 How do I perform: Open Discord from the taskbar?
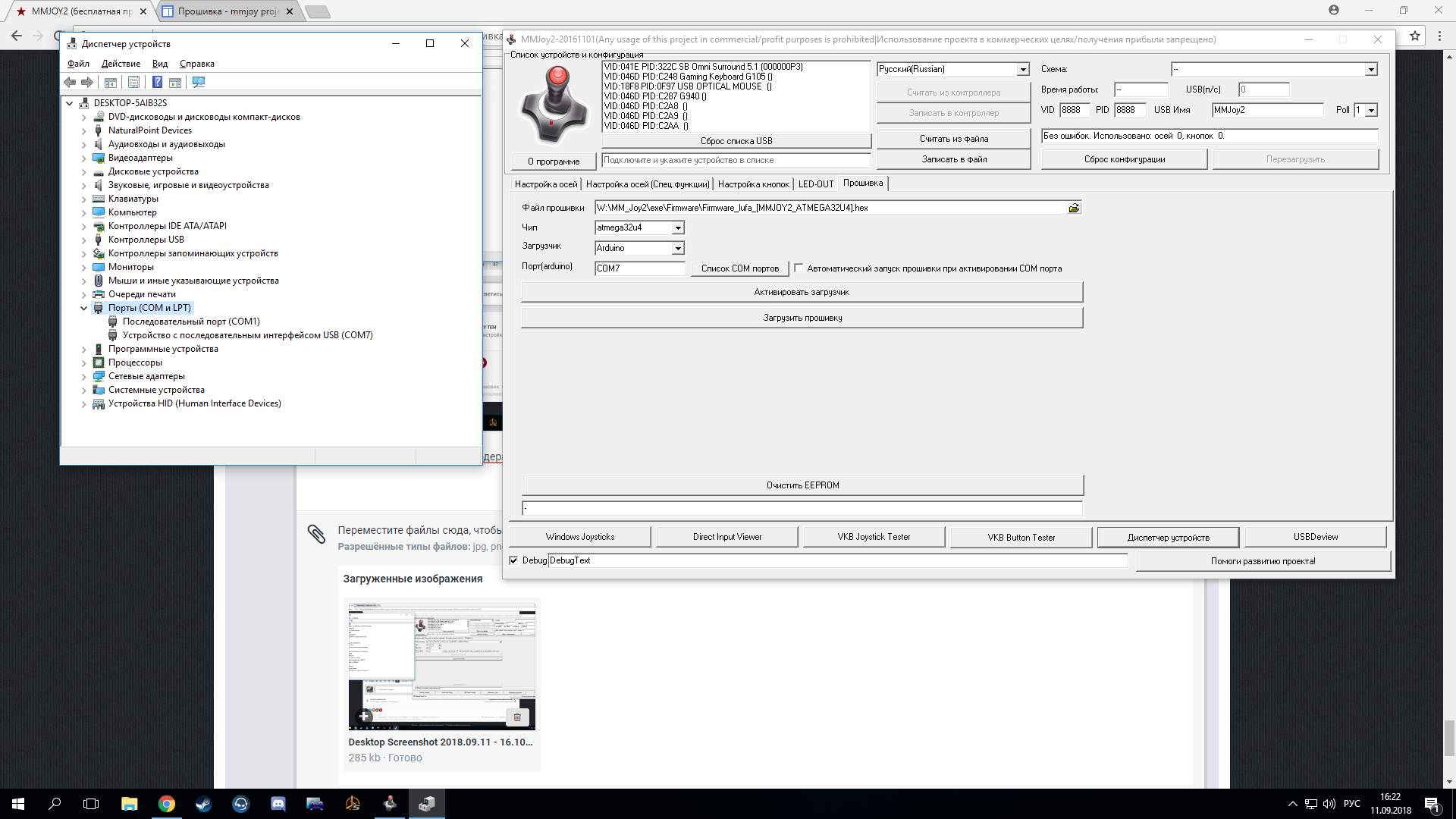278,804
